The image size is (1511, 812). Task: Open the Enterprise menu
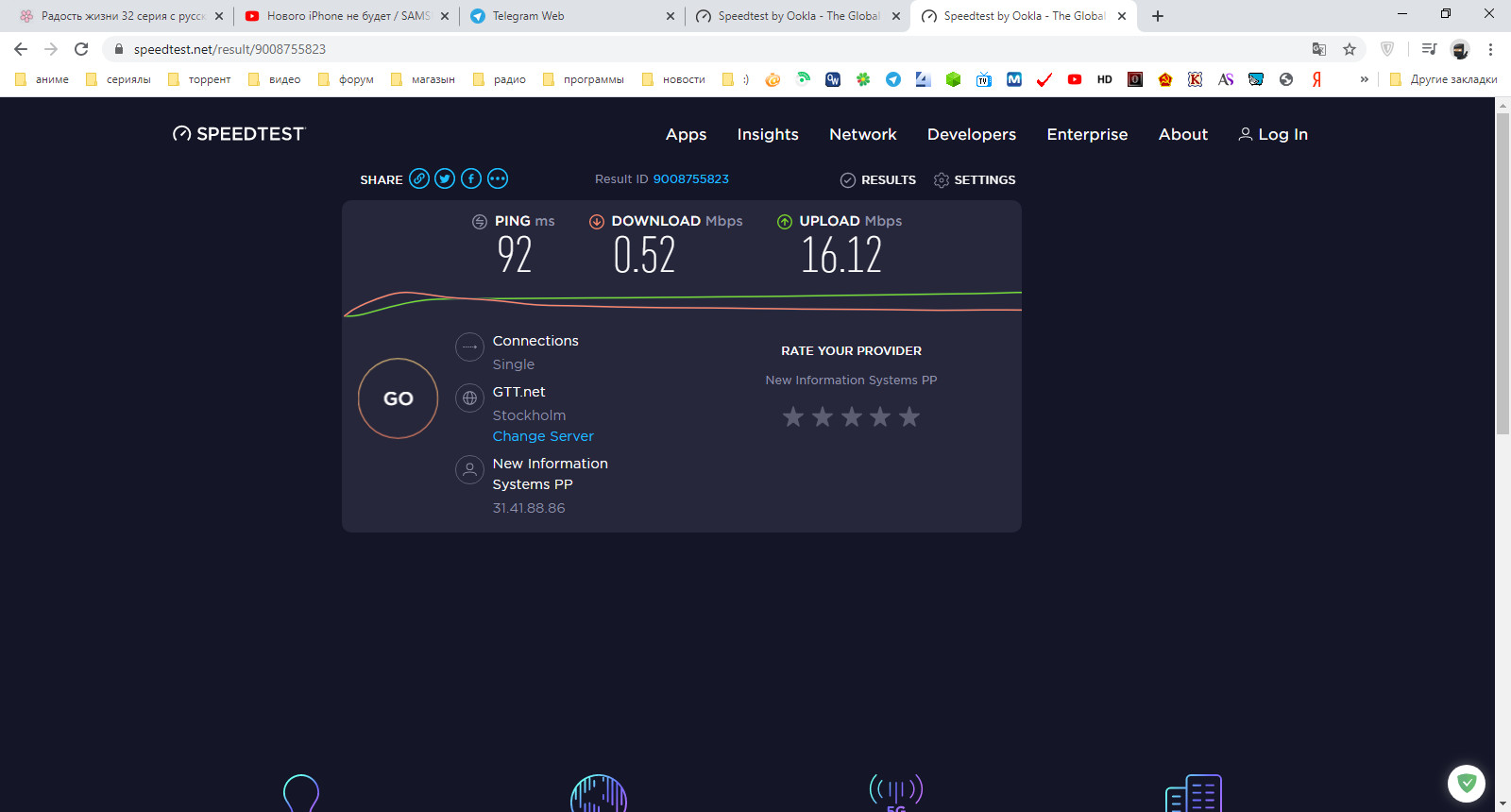coord(1087,134)
